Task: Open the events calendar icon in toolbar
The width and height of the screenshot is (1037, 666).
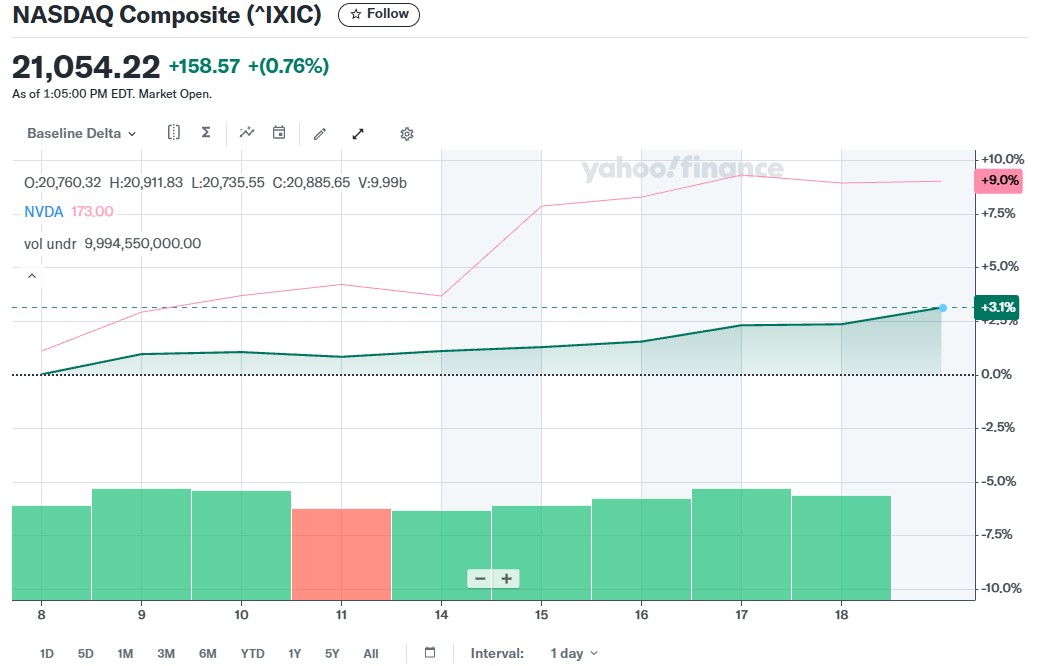Action: point(279,133)
